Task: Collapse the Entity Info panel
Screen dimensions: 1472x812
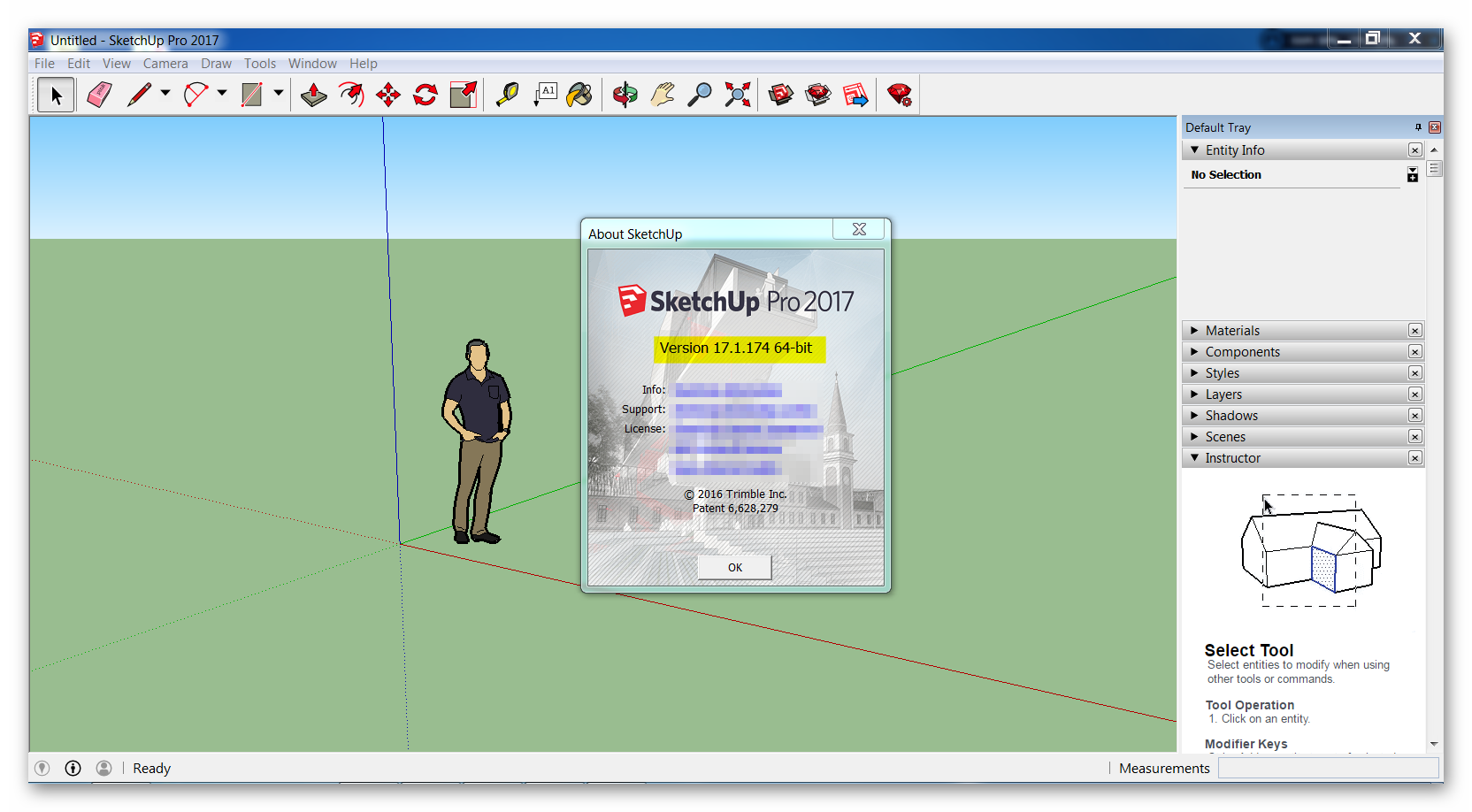Action: pos(1195,150)
